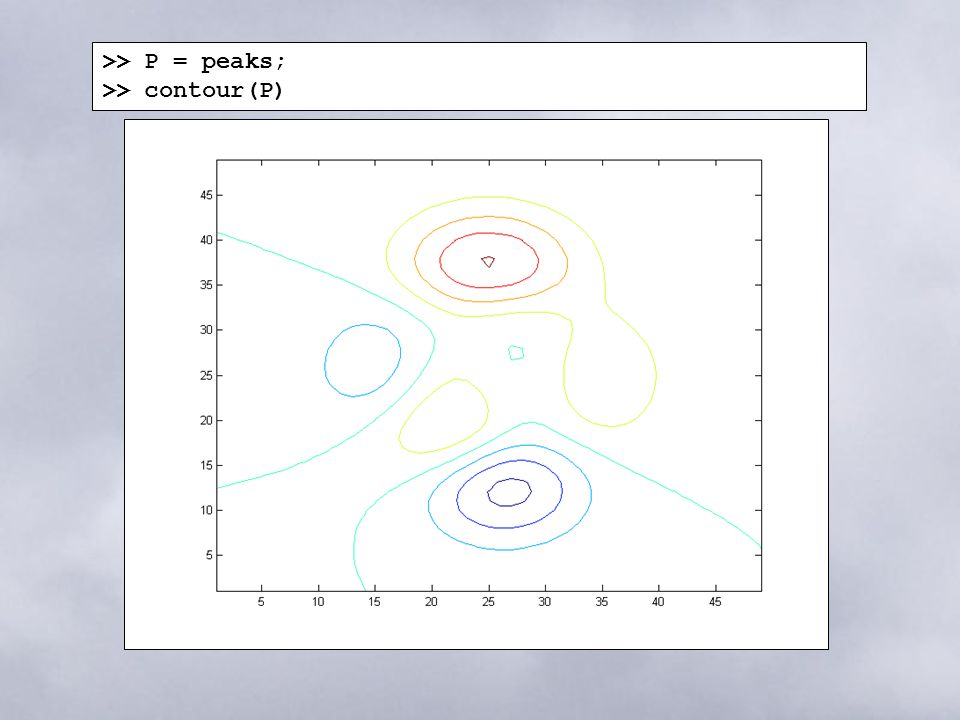This screenshot has width=960, height=720.
Task: Click y-axis tick label 20
Action: coord(206,421)
